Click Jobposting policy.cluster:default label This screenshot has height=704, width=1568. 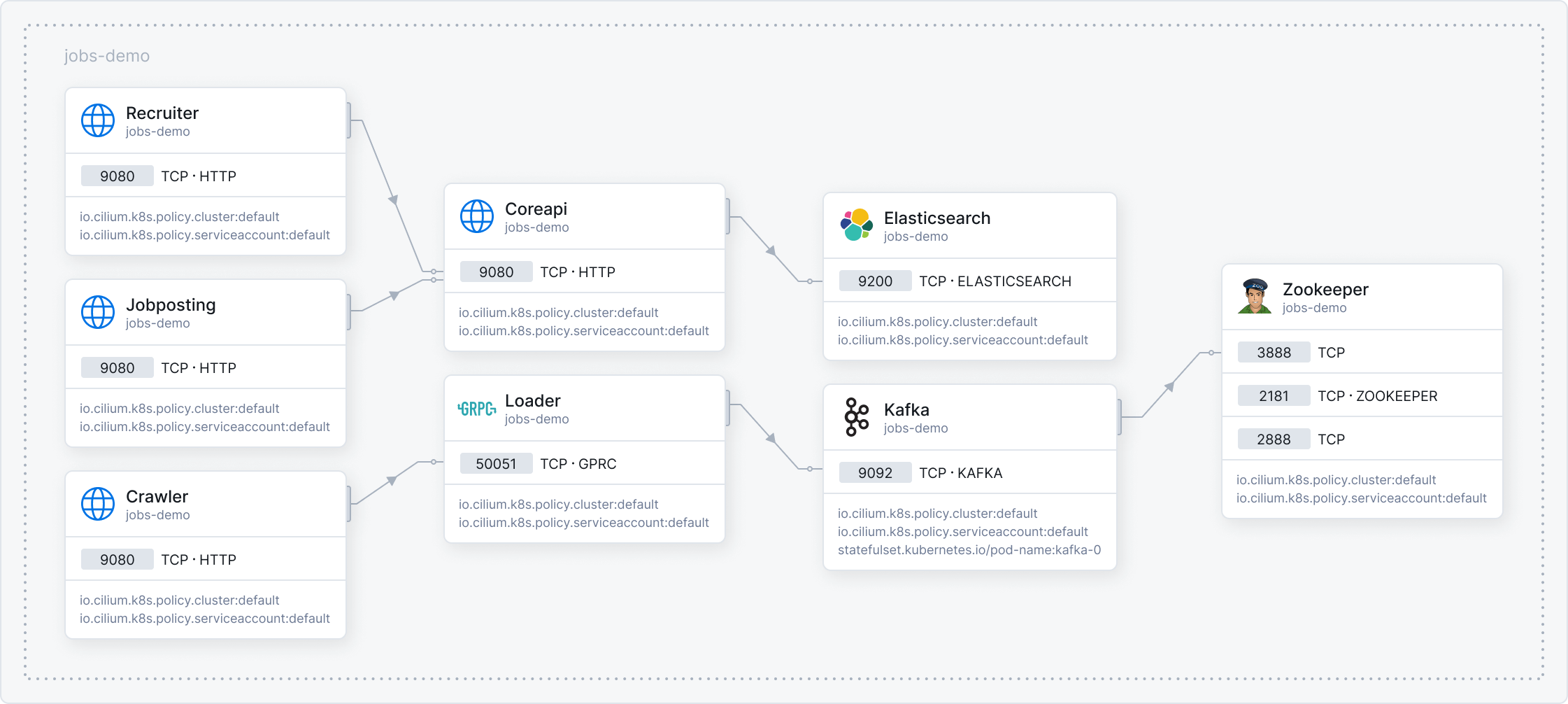180,409
